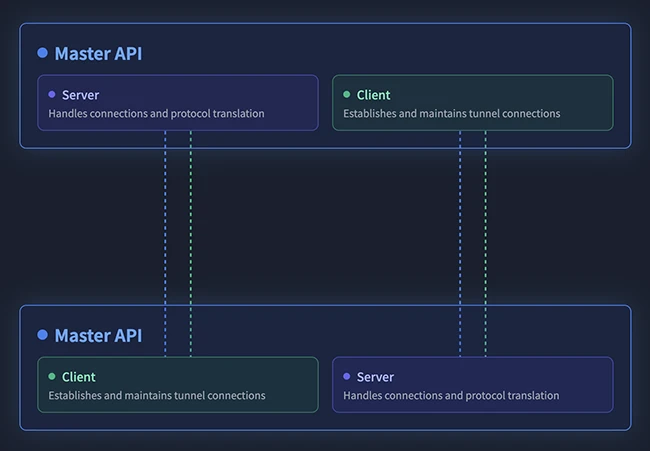650x451 pixels.
Task: Click the blue dot beside the upper Master API title
Action: (42, 53)
